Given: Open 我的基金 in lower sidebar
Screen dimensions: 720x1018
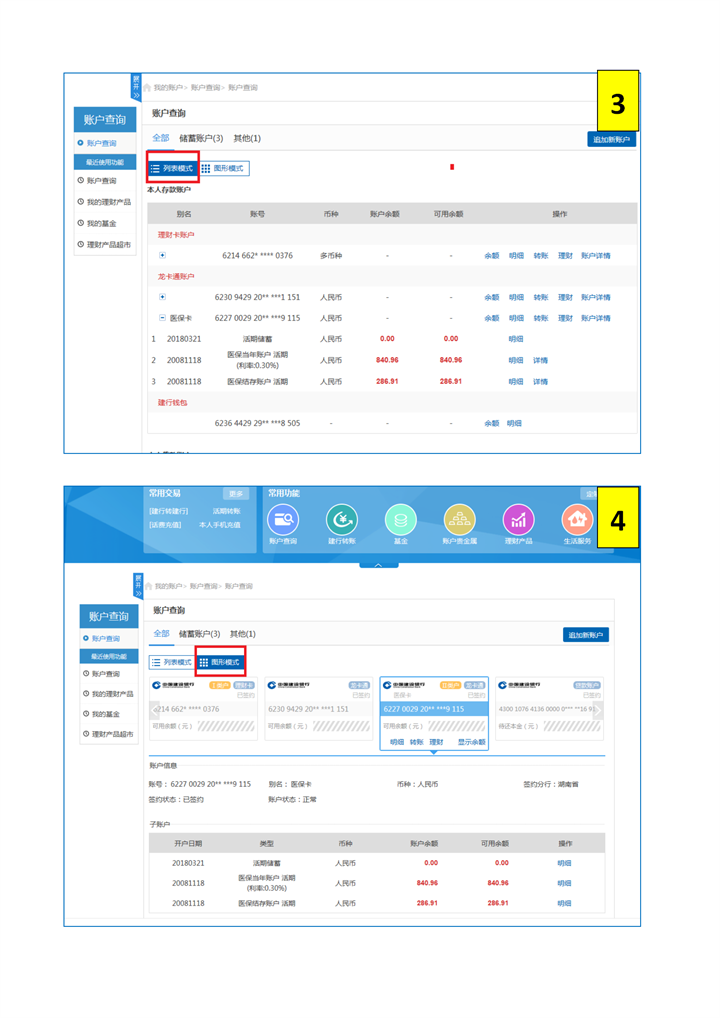Looking at the screenshot, I should pos(101,714).
